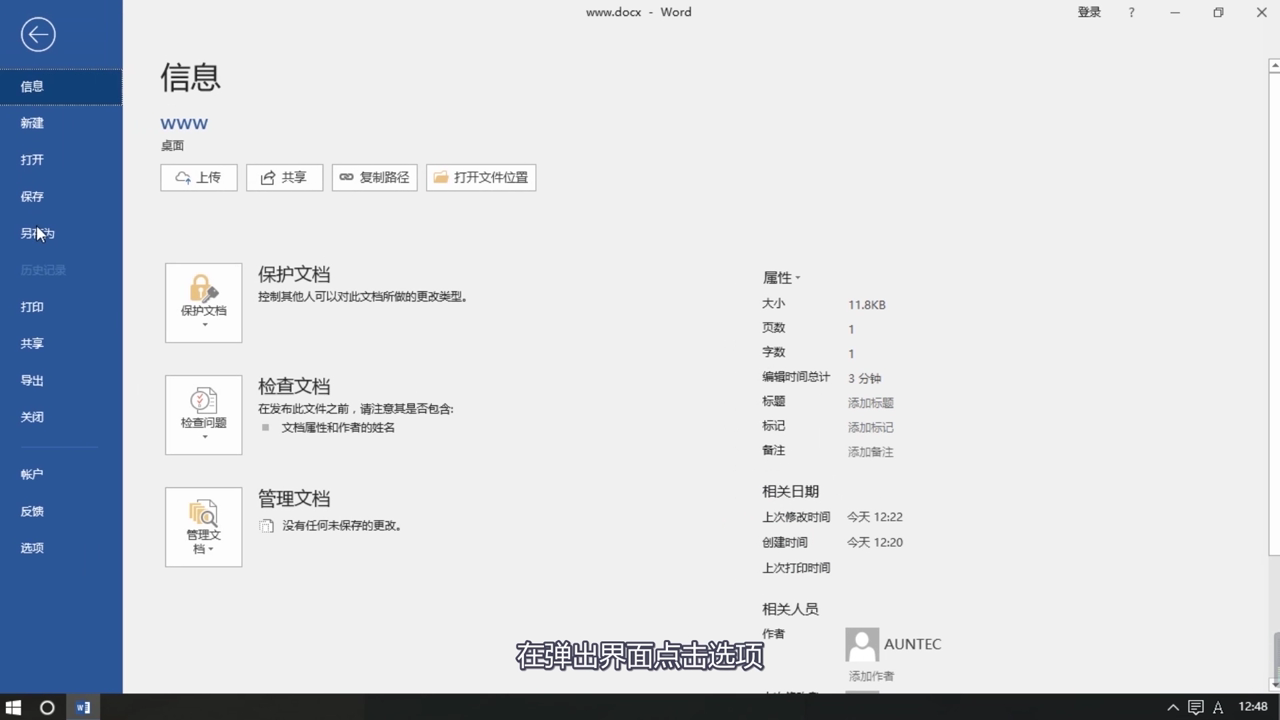Select Share (共享) in the sidebar

(61, 344)
